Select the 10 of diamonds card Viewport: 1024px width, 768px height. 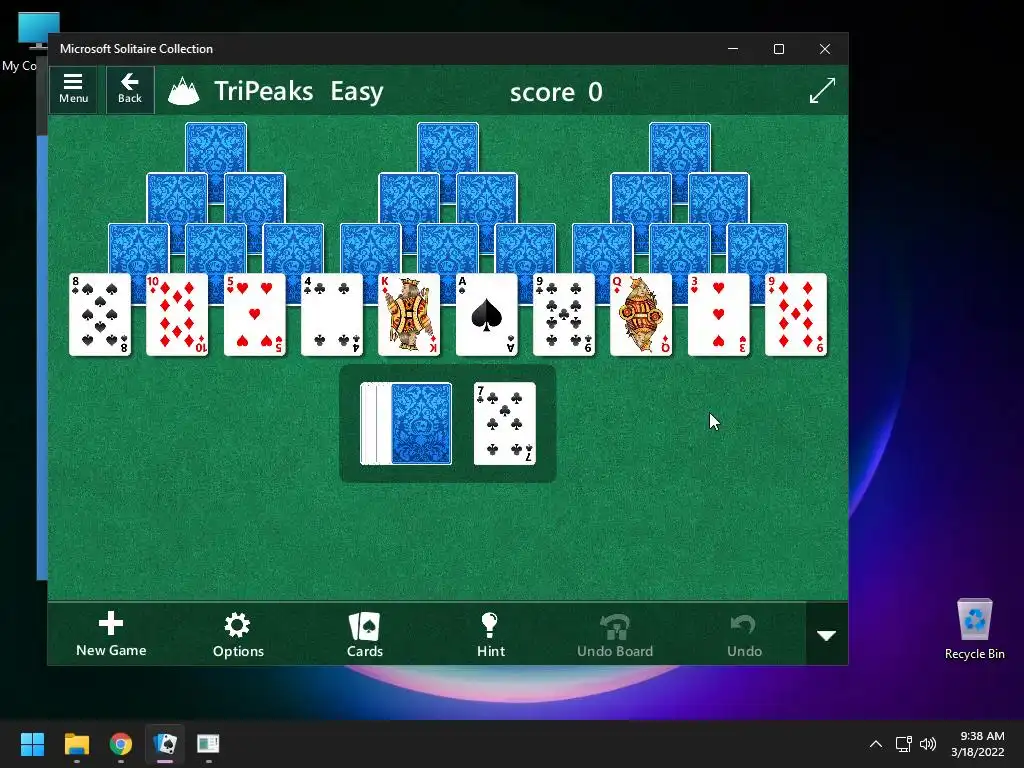click(177, 315)
